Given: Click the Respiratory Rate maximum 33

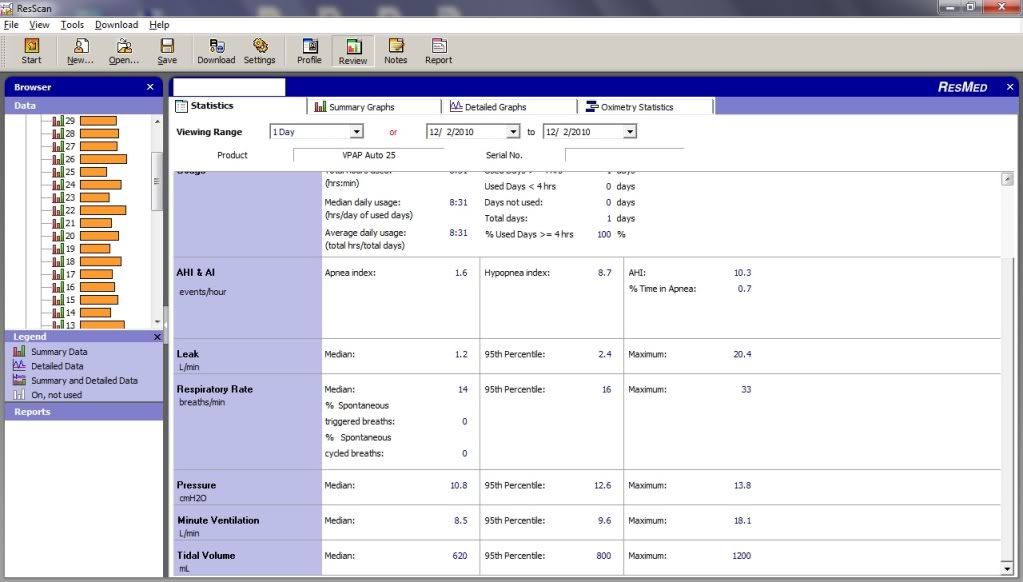Looking at the screenshot, I should [x=746, y=390].
